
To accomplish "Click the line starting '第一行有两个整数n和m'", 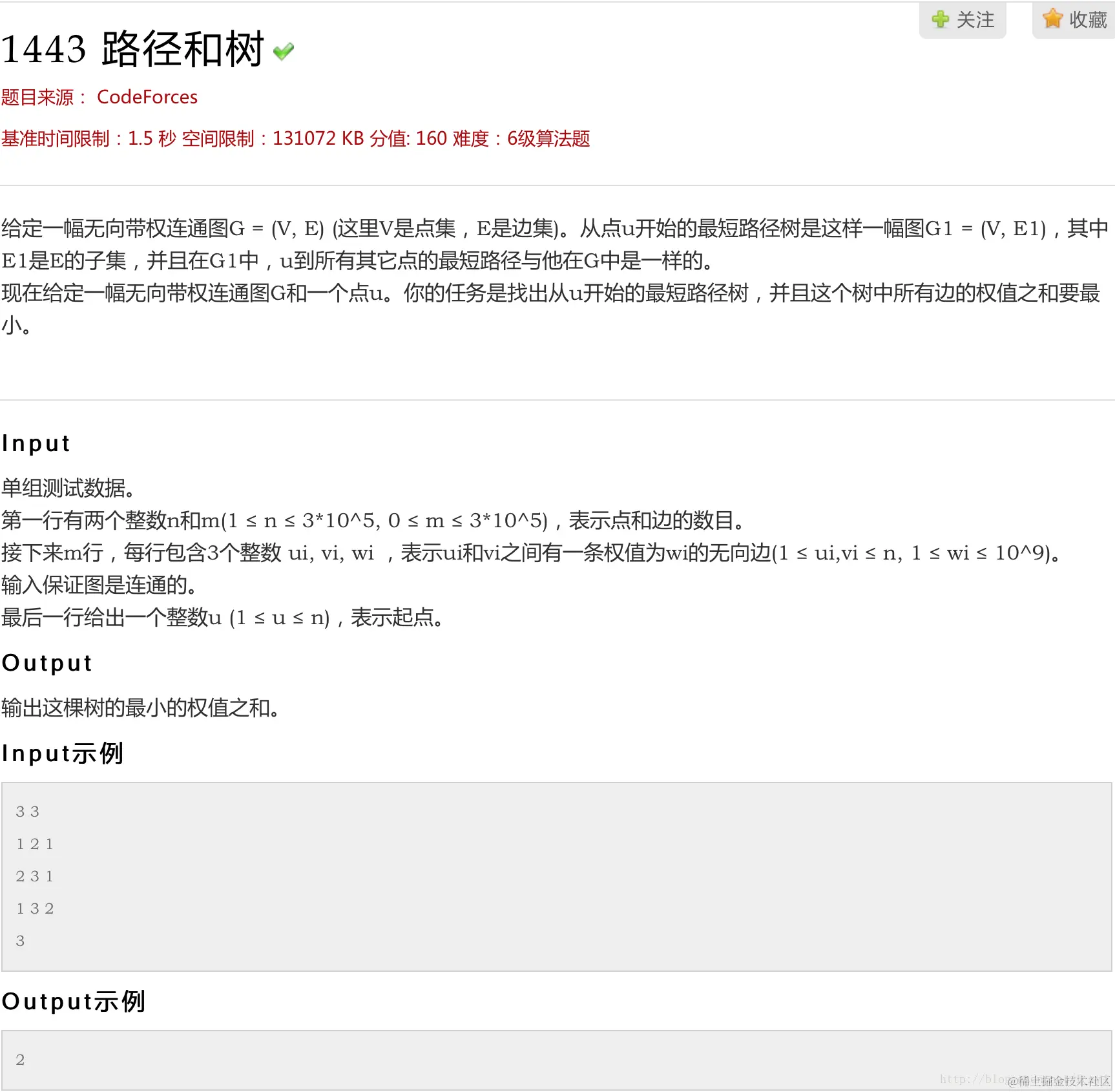I will click(374, 520).
